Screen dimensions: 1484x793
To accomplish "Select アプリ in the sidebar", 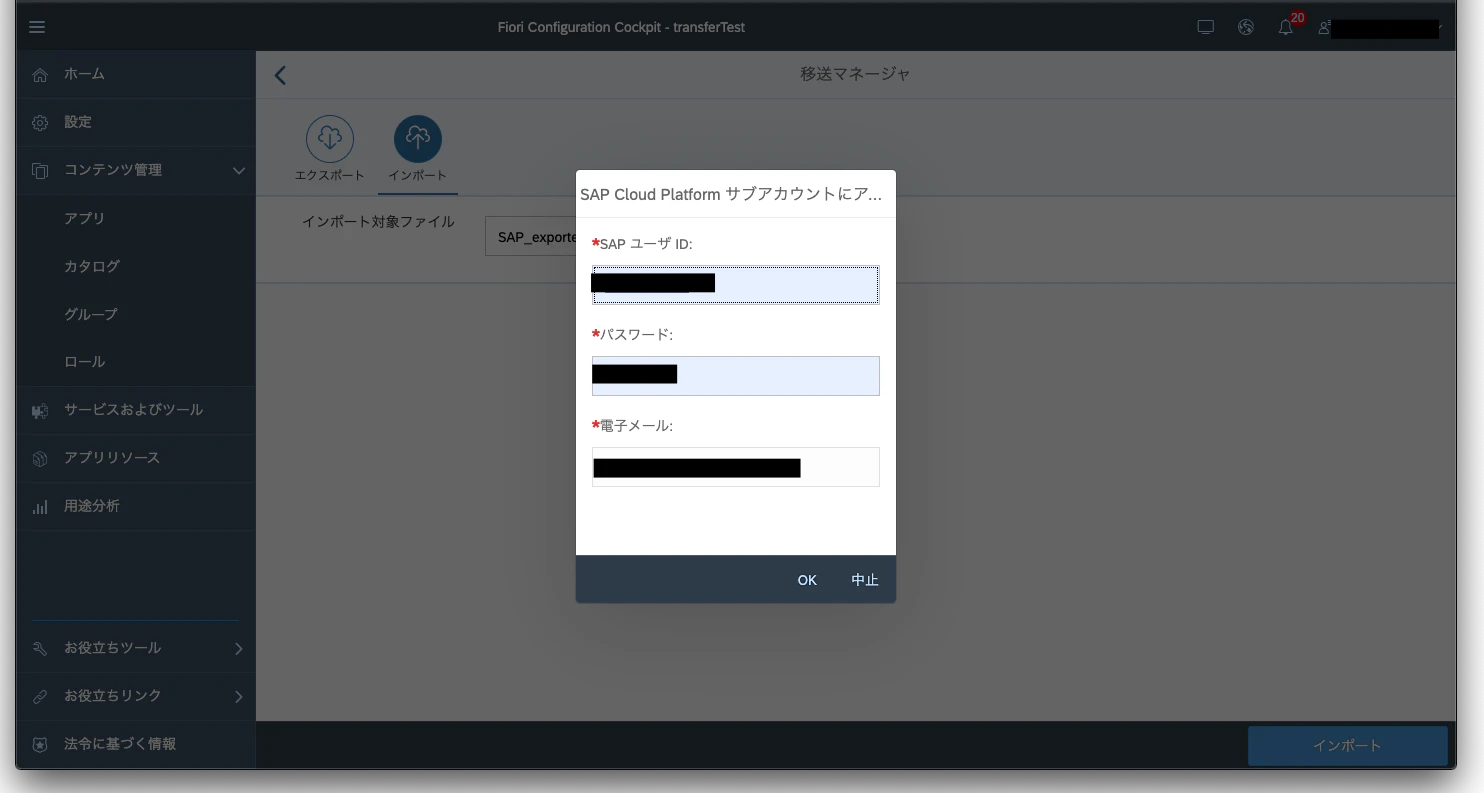I will click(84, 218).
